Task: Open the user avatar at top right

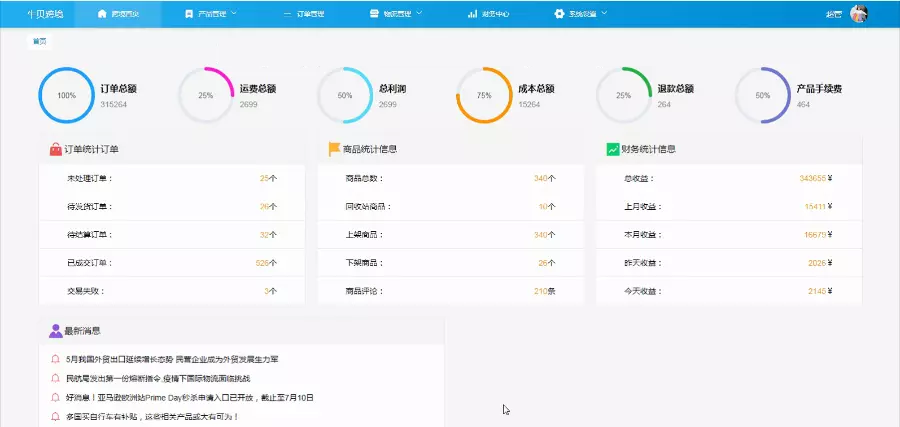Action: pyautogui.click(x=858, y=14)
